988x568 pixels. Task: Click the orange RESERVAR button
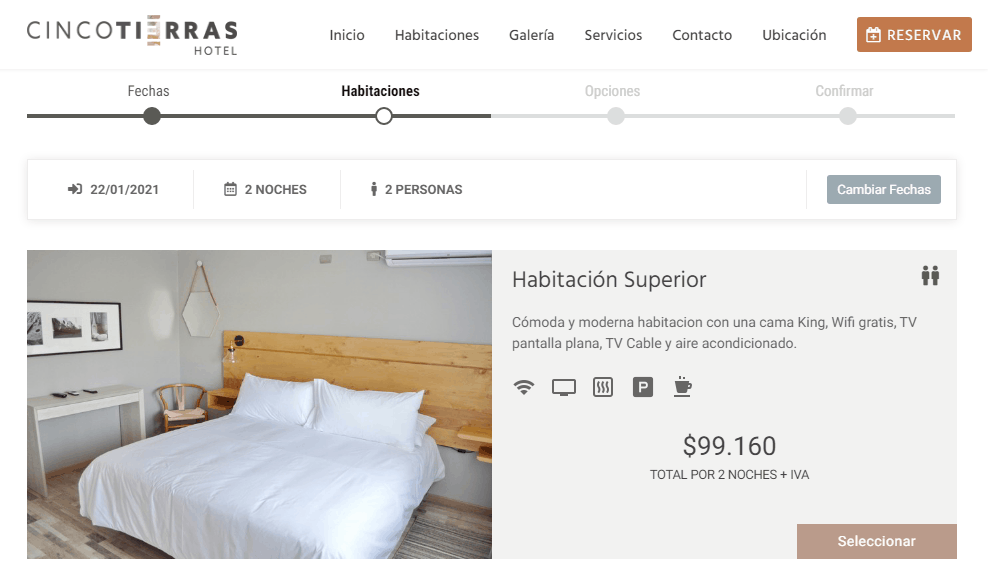[914, 35]
